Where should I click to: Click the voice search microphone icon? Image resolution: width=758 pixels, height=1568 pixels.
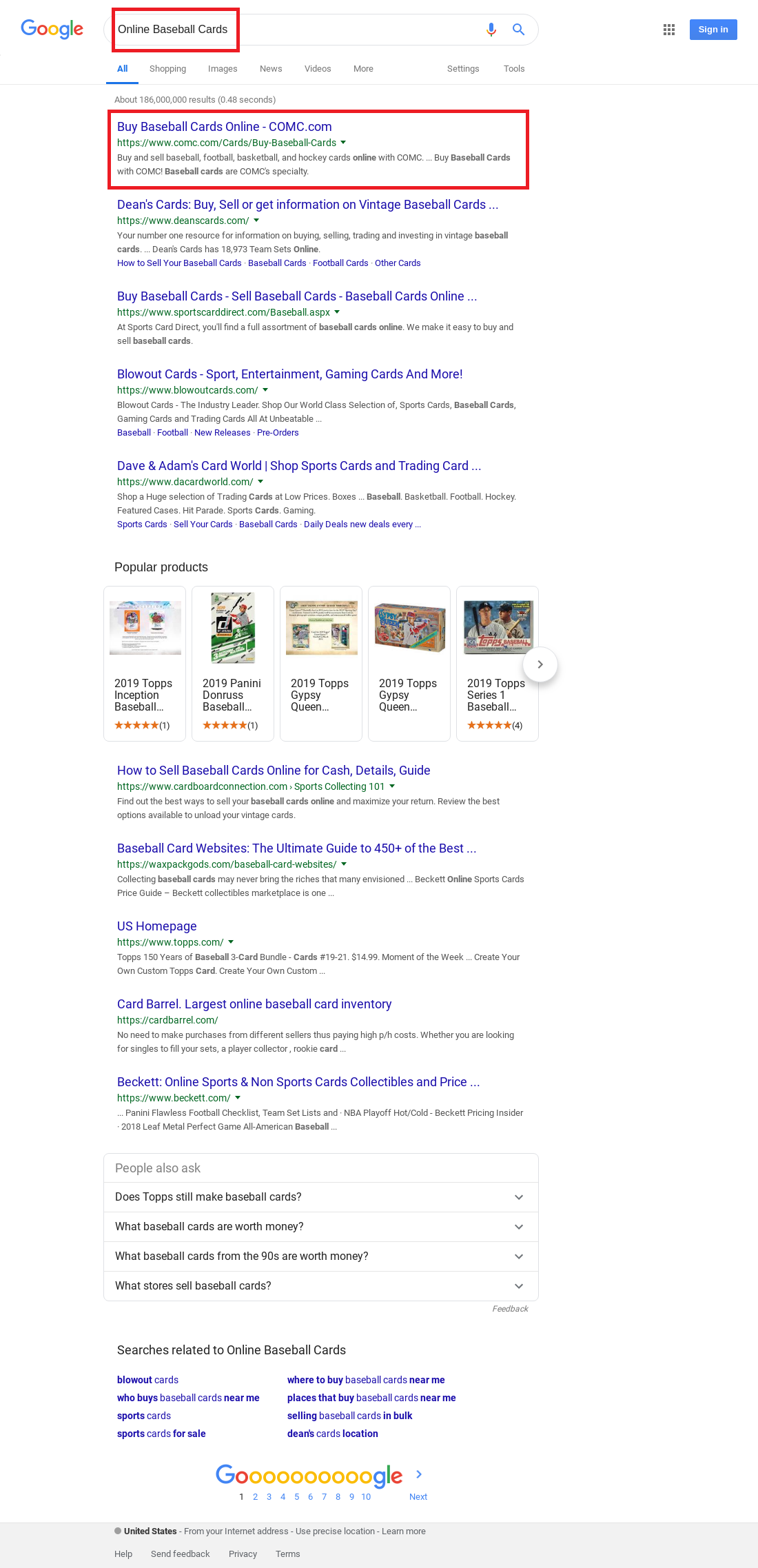[x=491, y=30]
